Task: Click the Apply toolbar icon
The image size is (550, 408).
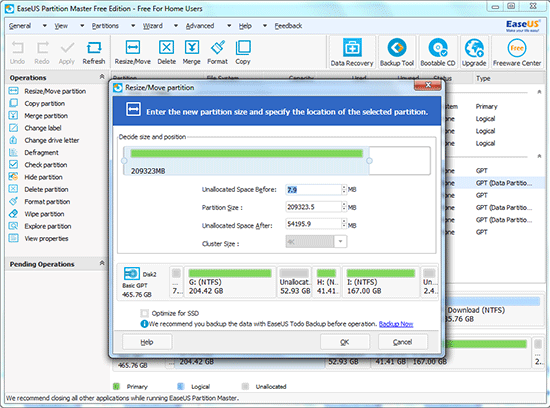Action: (67, 53)
